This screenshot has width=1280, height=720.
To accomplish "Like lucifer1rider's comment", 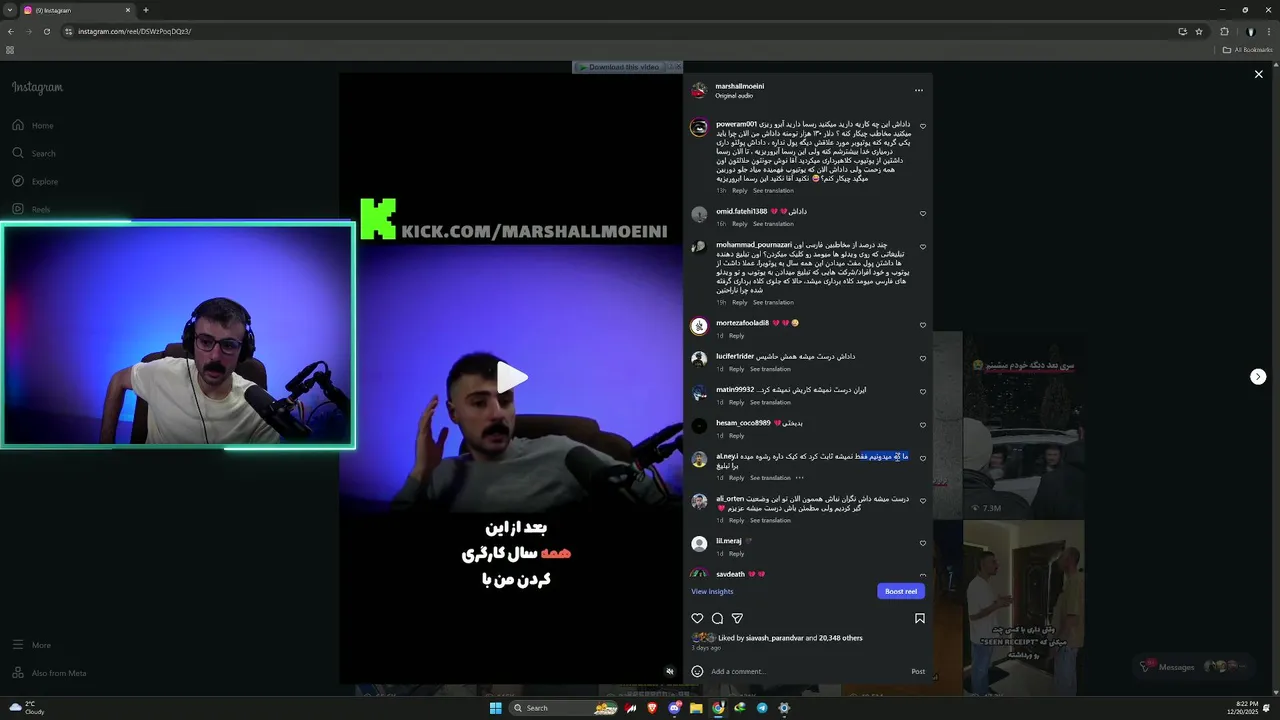I will 923,358.
